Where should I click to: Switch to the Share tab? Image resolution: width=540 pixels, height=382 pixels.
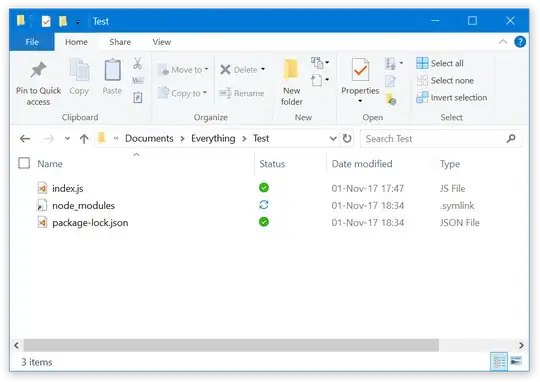120,42
